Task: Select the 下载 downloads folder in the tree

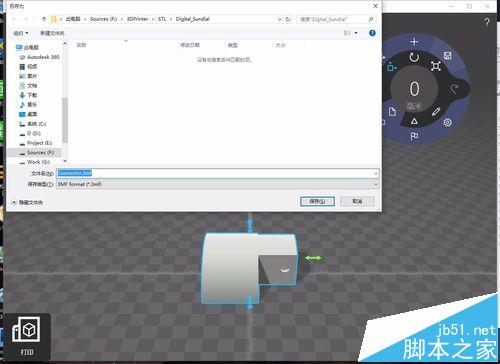Action: (28, 95)
